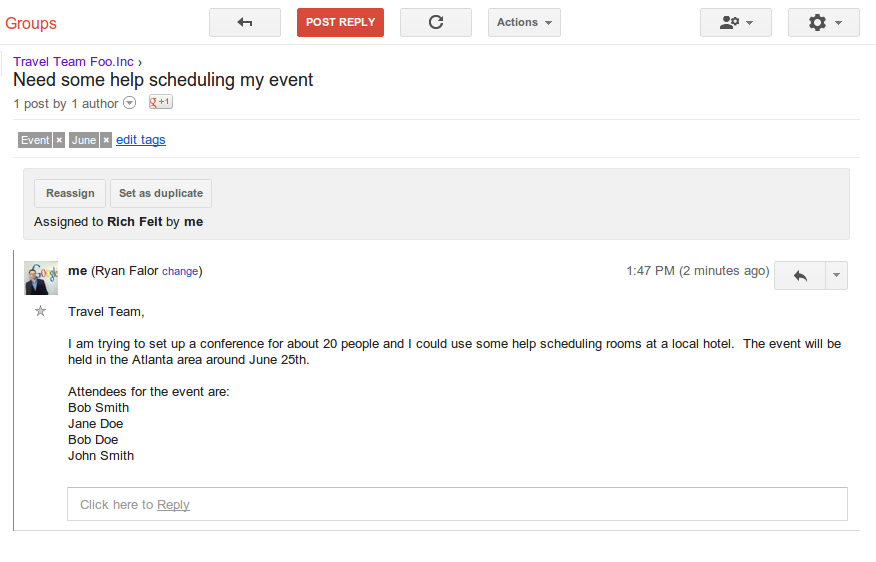
Task: Remove the Event tag
Action: [59, 140]
